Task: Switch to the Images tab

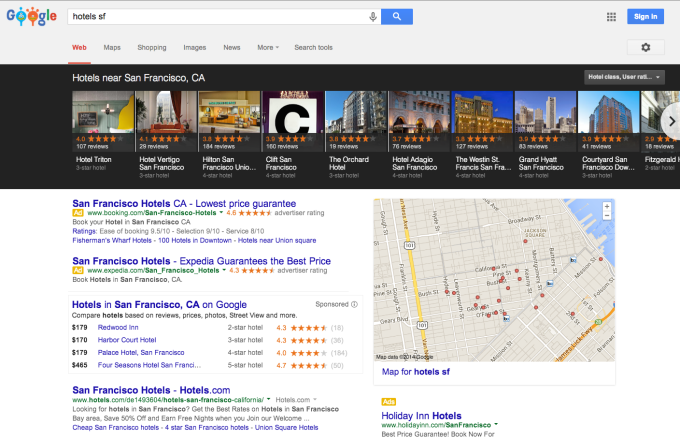Action: click(x=195, y=48)
